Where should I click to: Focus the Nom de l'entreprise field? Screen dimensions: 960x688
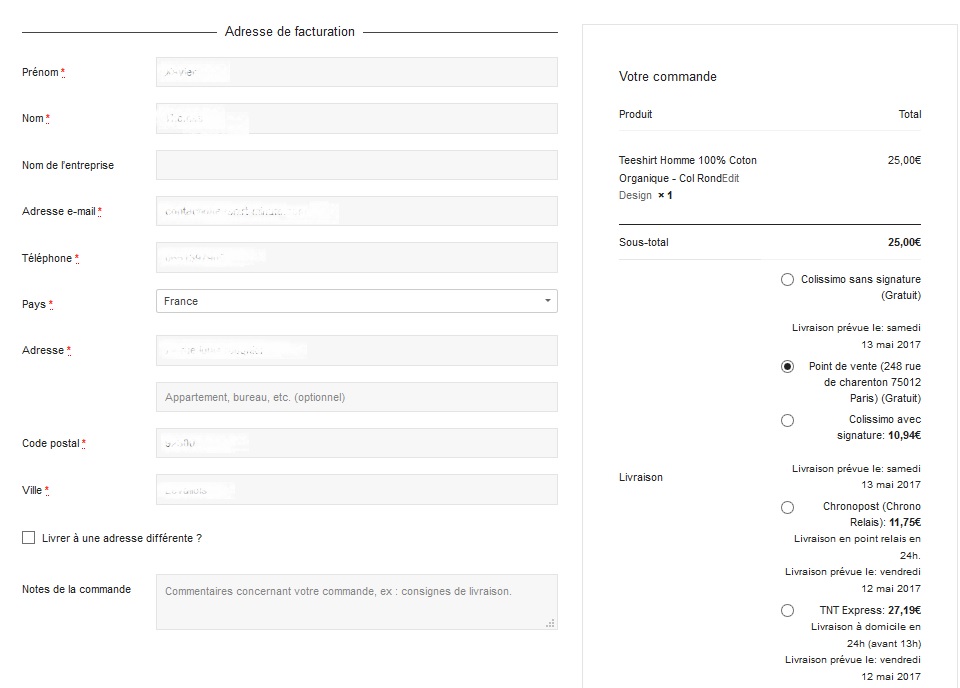(x=356, y=165)
